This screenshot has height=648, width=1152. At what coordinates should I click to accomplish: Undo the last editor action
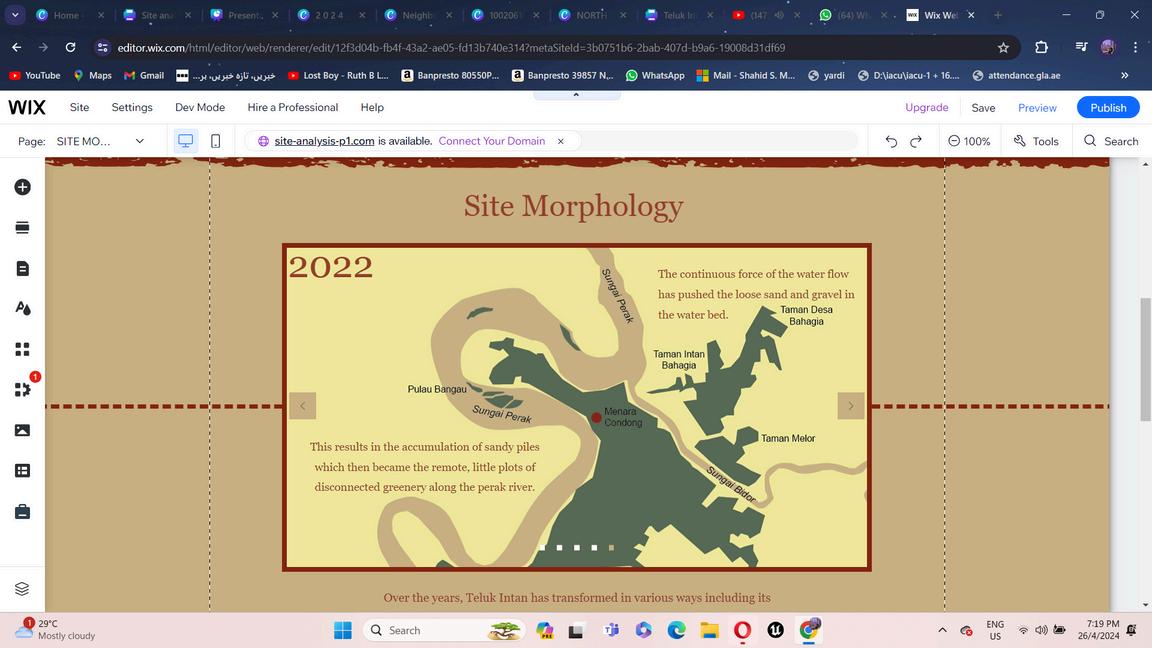point(891,141)
